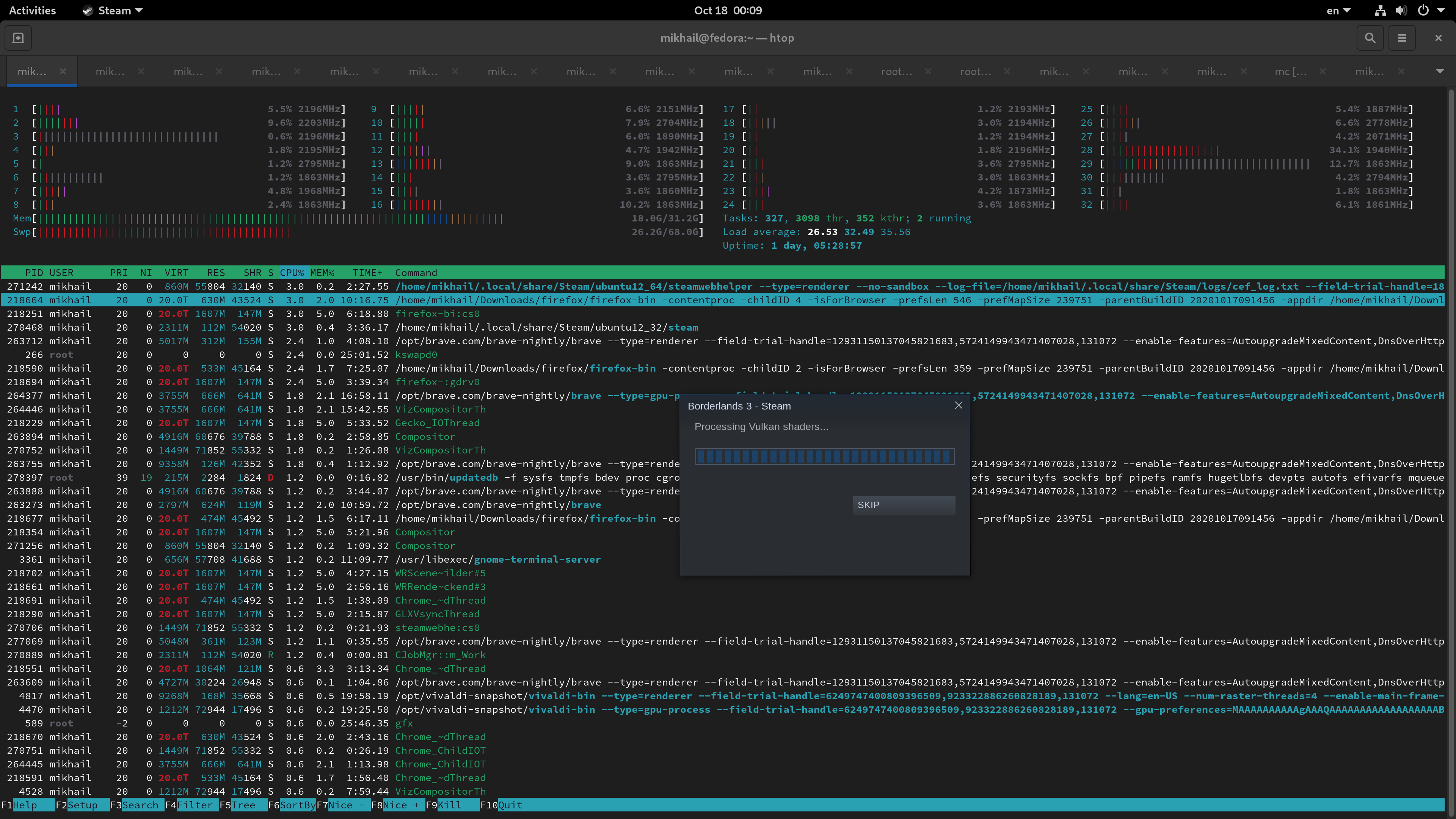The width and height of the screenshot is (1456, 819).
Task: Click the Vulkan shaders progress bar
Action: [825, 456]
